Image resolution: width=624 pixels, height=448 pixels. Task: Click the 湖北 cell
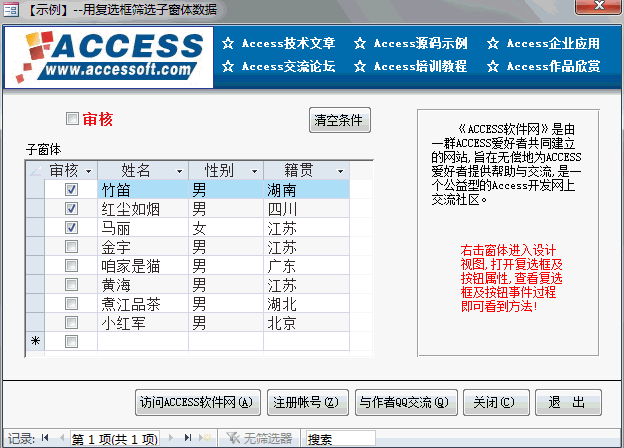(x=306, y=304)
